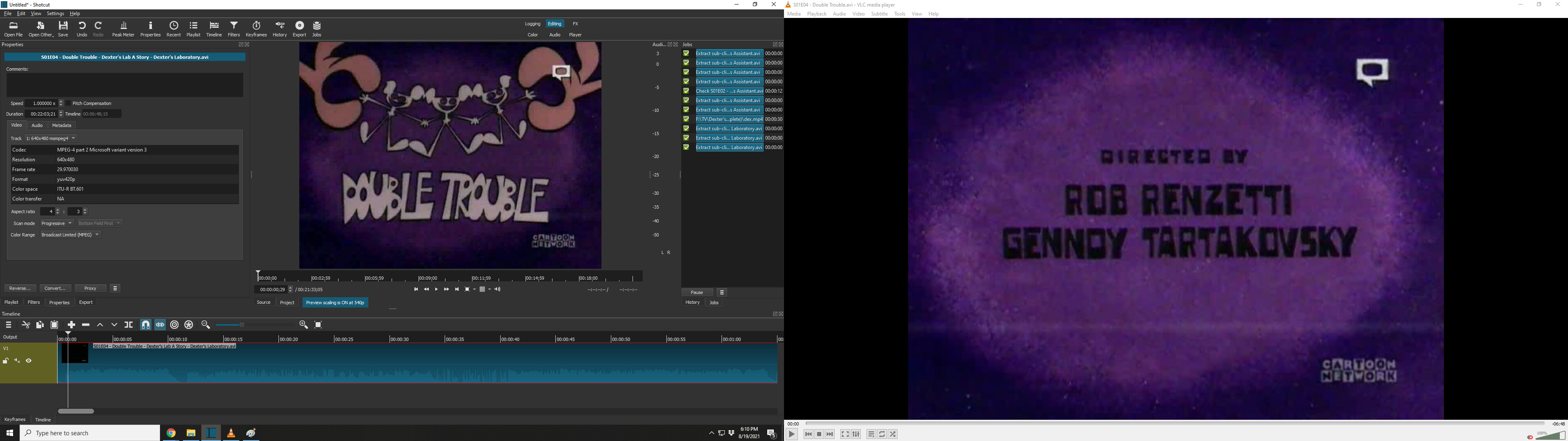Open the Peak Meter panel
The image size is (1568, 441).
124,29
